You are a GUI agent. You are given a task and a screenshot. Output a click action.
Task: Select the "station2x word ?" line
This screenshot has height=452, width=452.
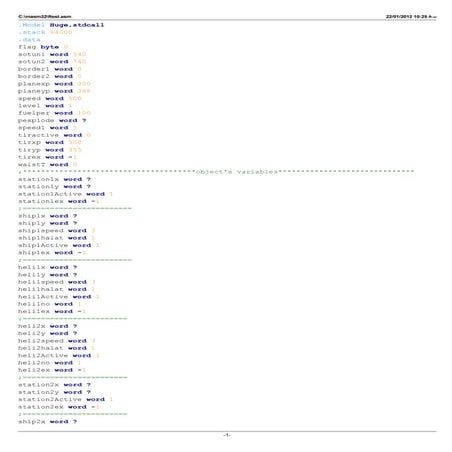coord(54,385)
